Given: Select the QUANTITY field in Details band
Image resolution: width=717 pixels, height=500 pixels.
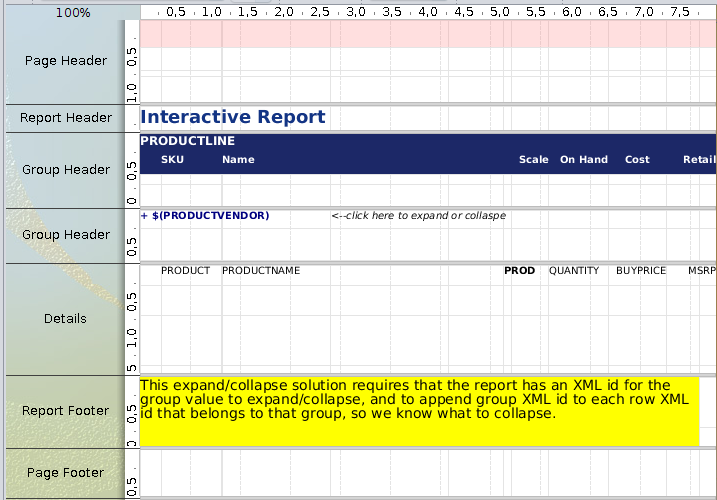Looking at the screenshot, I should tap(574, 270).
